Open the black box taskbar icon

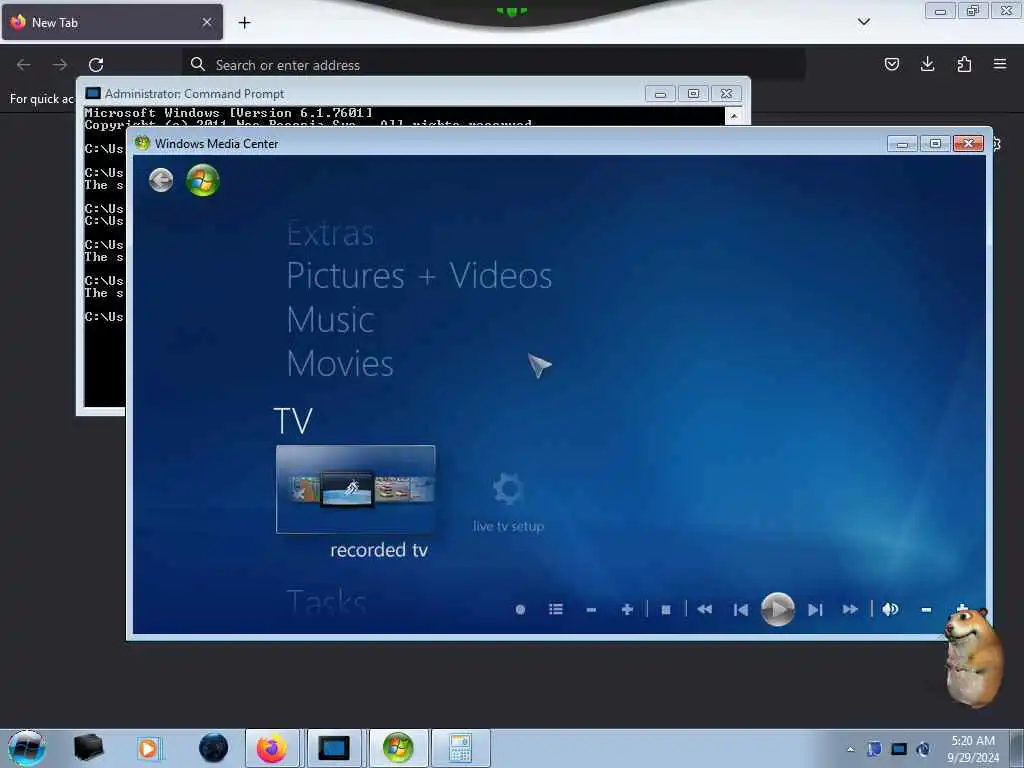pos(88,748)
